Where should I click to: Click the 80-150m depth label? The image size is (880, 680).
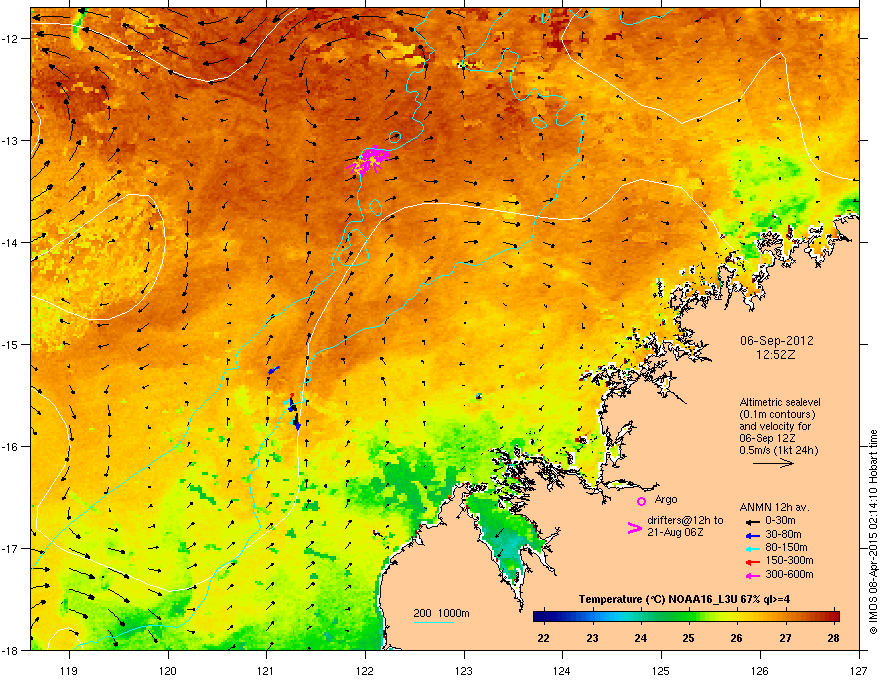pyautogui.click(x=786, y=547)
